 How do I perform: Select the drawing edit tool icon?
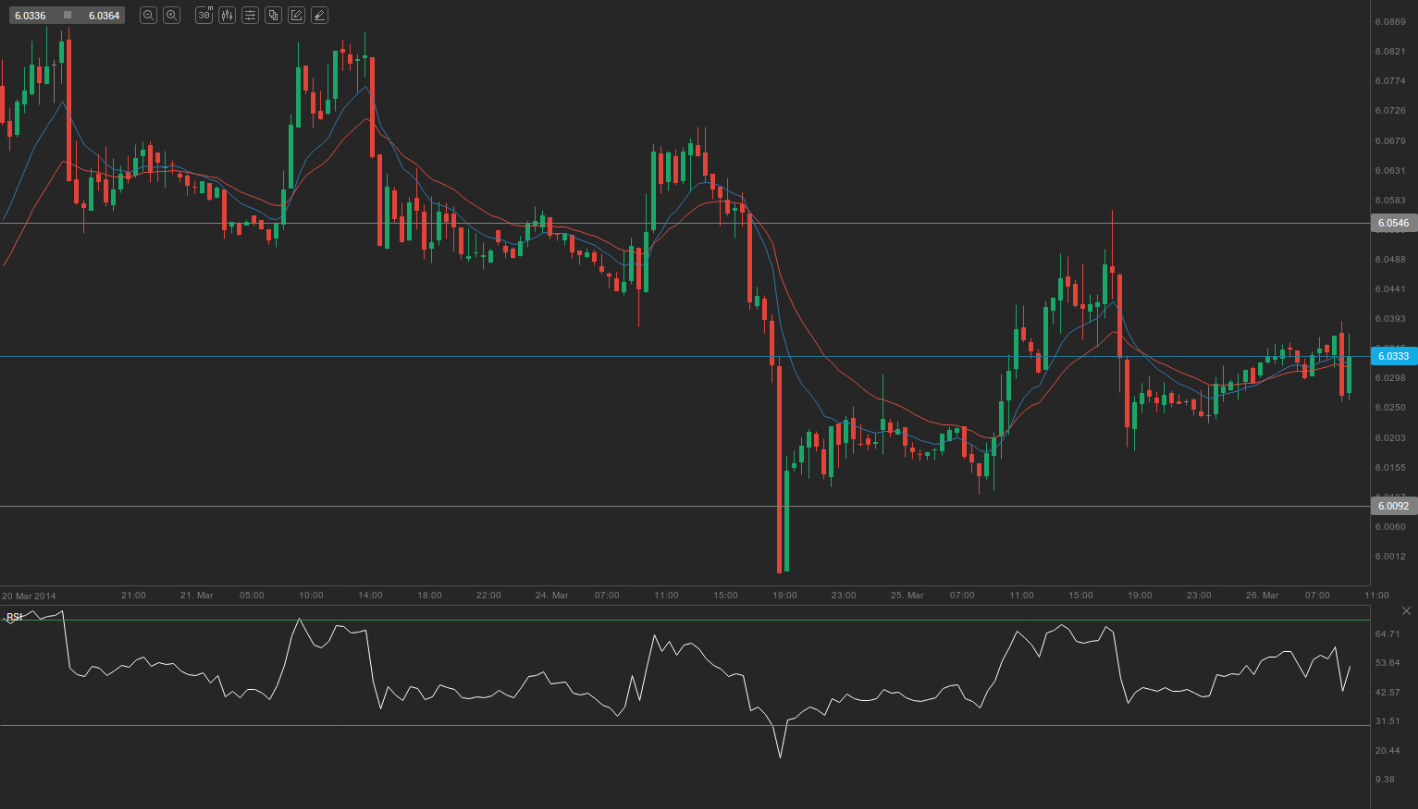(x=296, y=15)
